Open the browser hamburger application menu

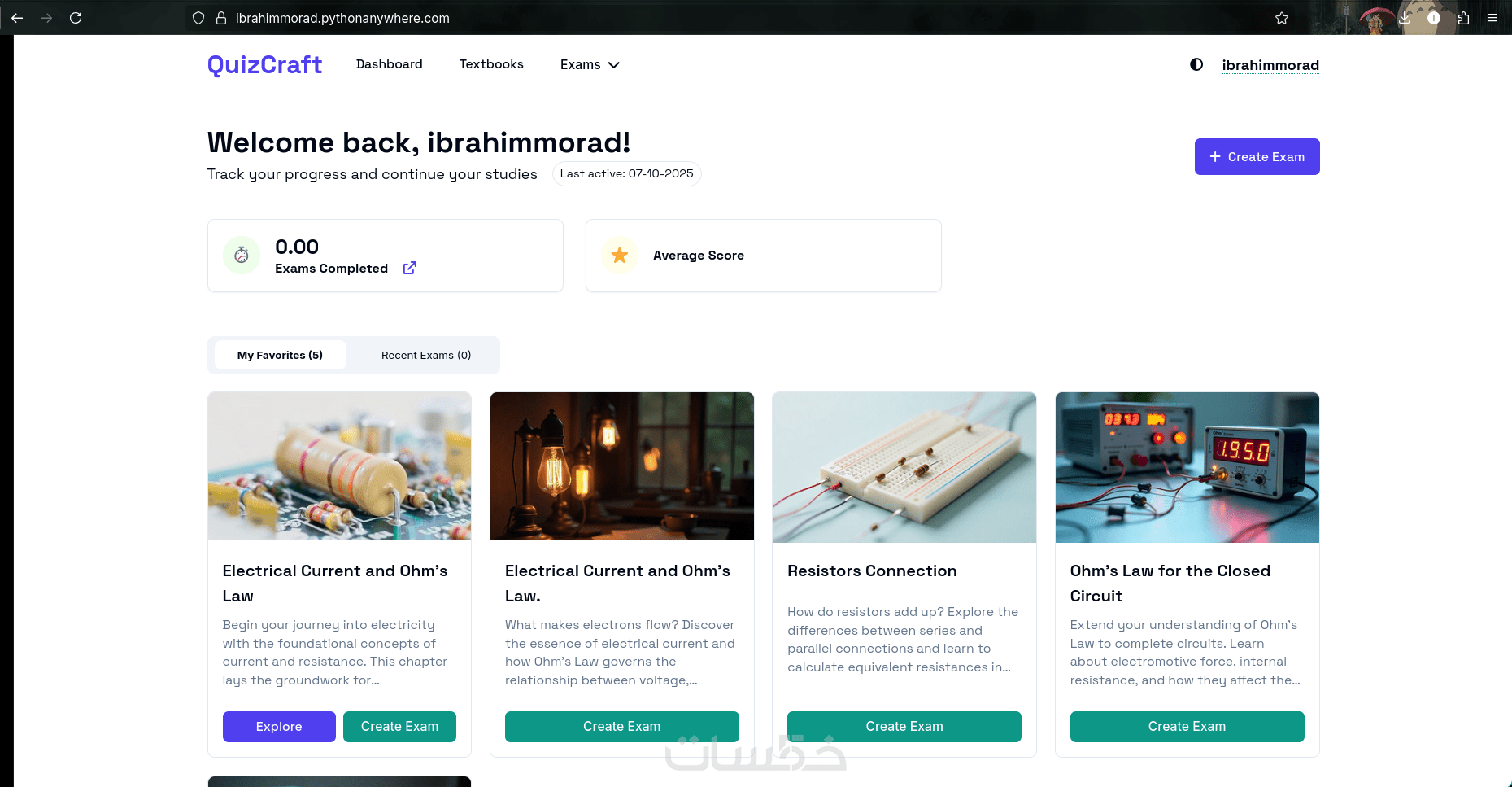[1492, 18]
